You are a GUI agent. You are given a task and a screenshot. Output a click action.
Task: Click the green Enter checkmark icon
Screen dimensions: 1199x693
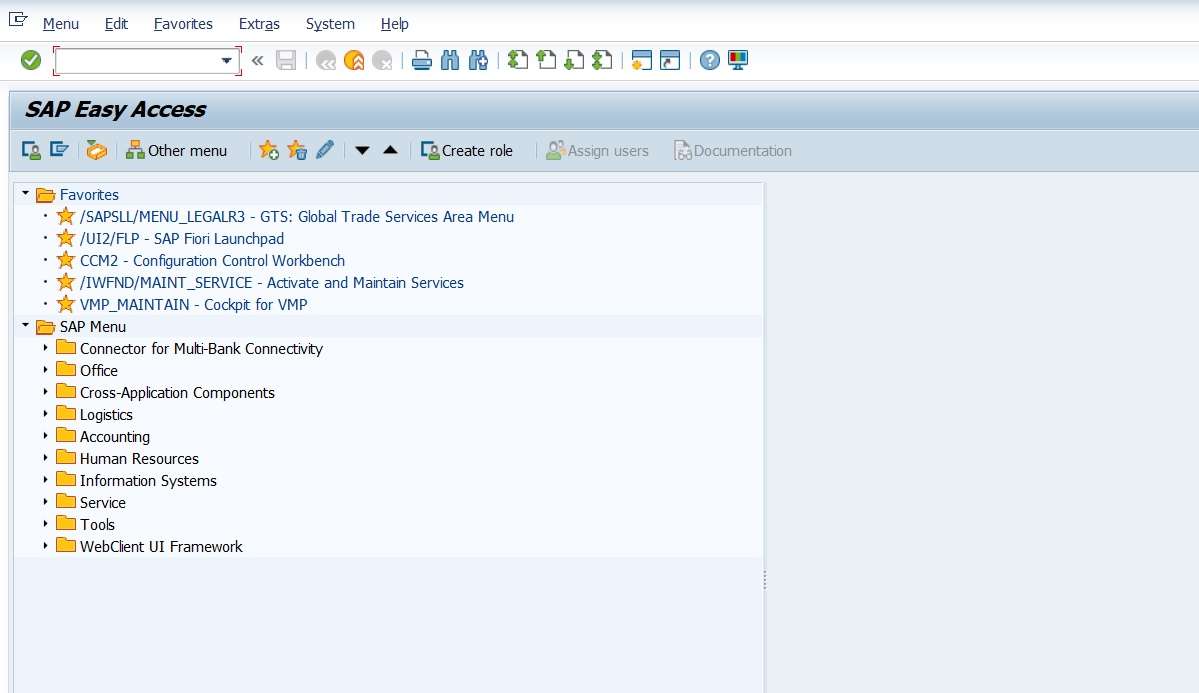(x=31, y=60)
